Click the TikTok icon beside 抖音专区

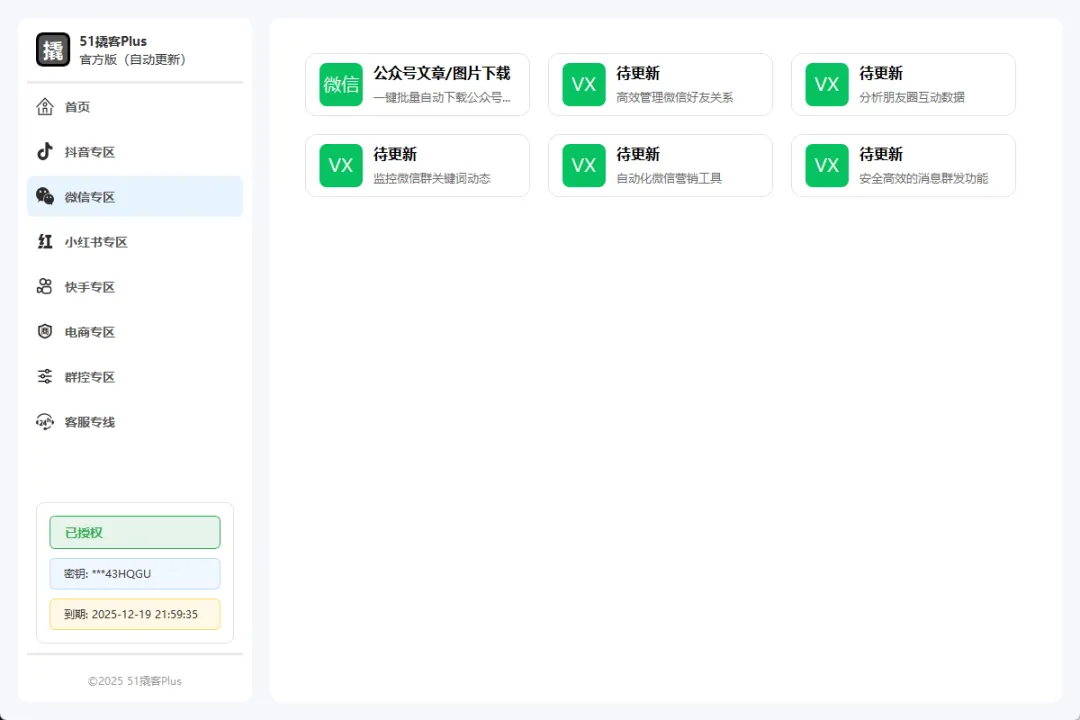click(45, 152)
